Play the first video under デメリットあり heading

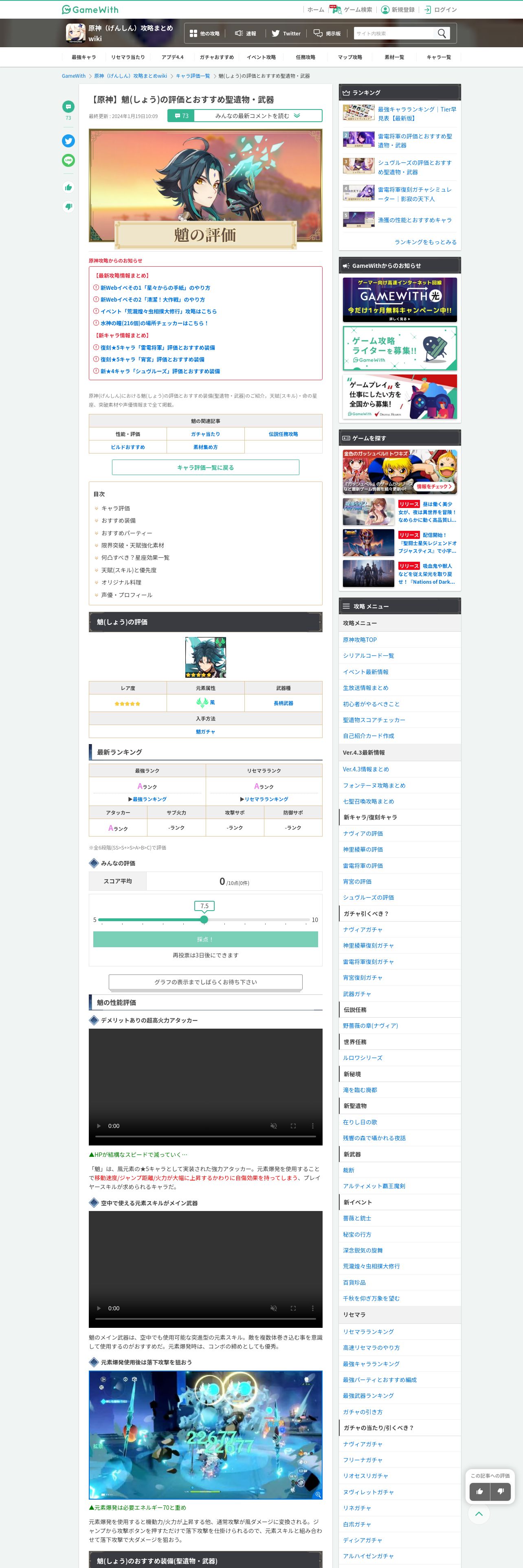click(99, 1126)
